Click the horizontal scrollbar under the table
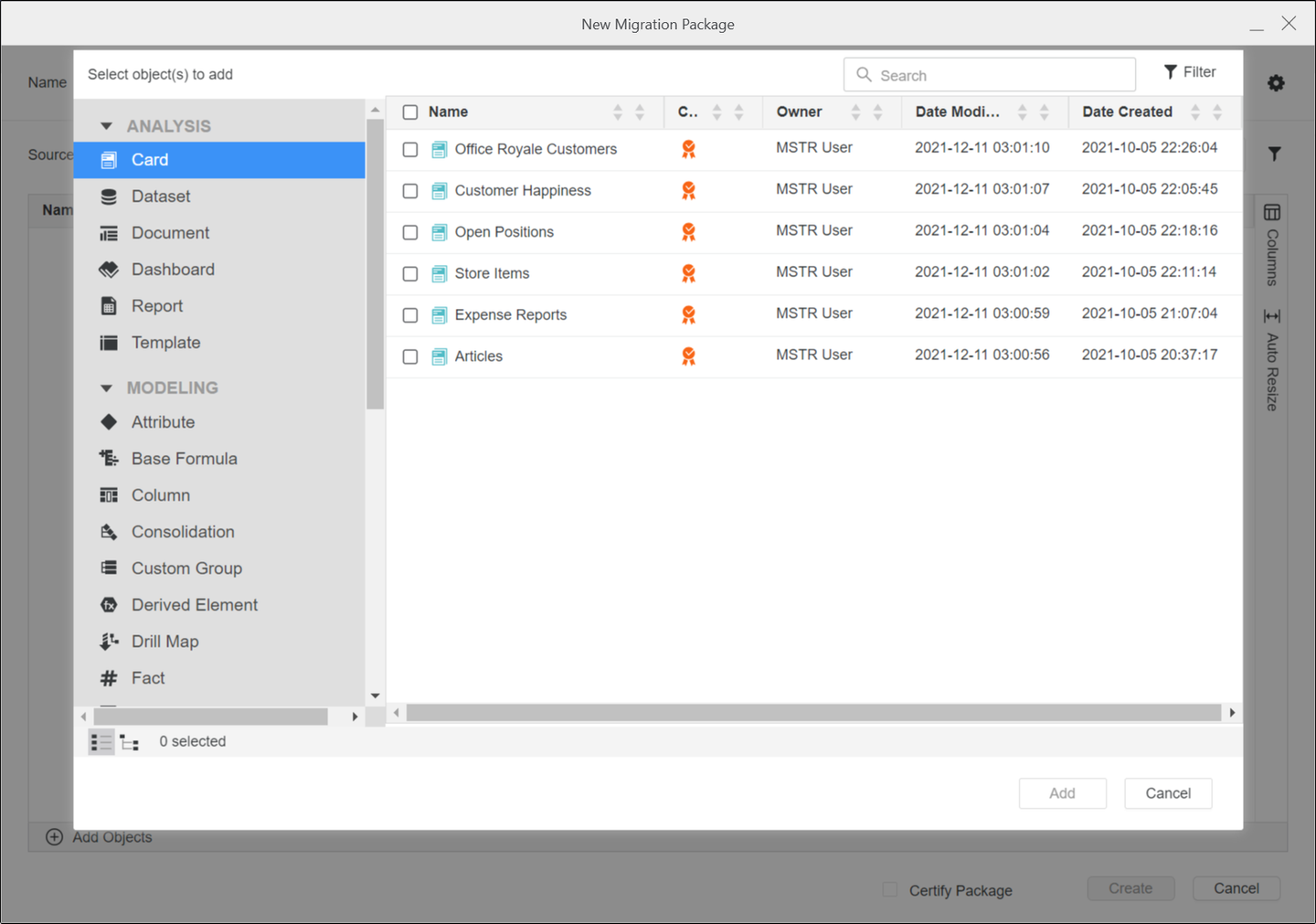The height and width of the screenshot is (924, 1316). click(812, 713)
